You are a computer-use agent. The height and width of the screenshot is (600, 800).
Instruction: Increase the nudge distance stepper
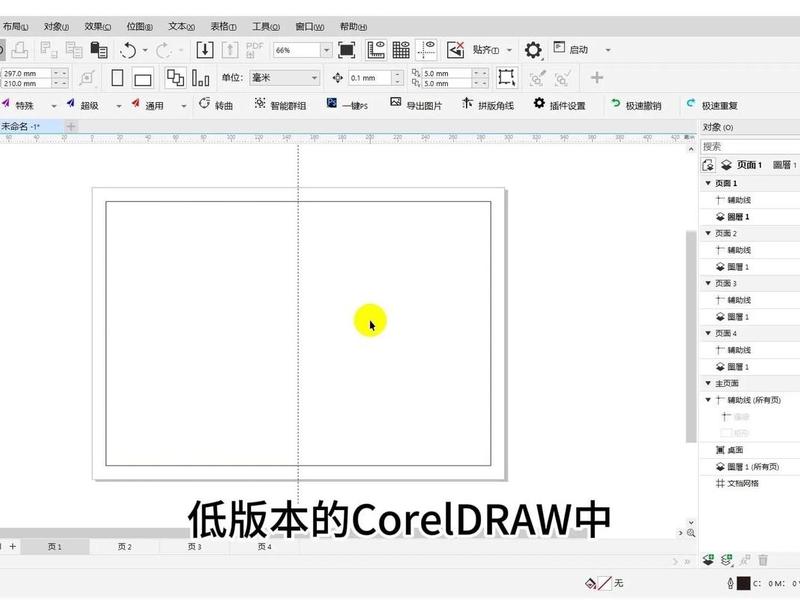(397, 74)
